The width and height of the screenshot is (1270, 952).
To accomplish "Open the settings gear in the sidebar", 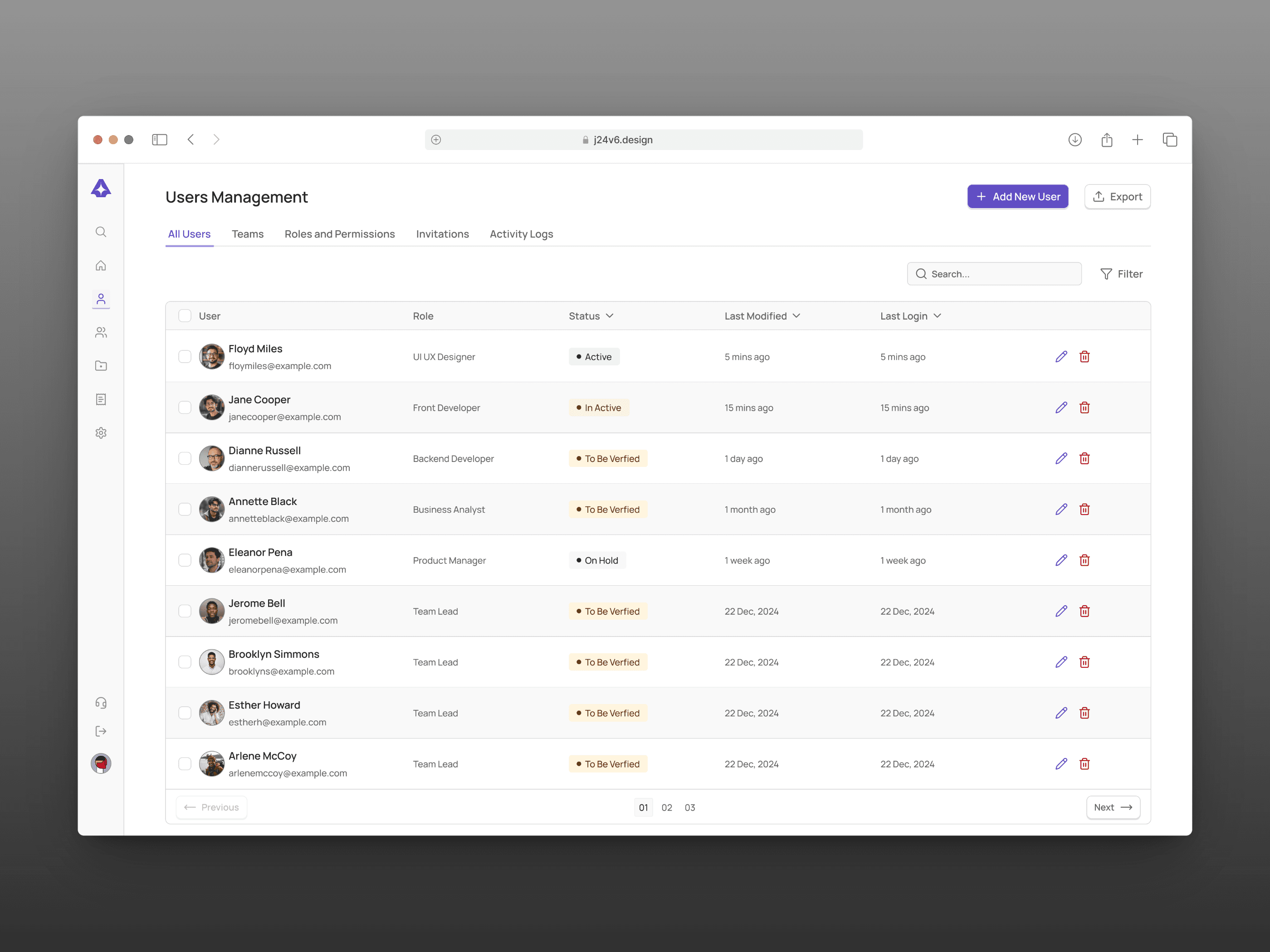I will tap(101, 432).
